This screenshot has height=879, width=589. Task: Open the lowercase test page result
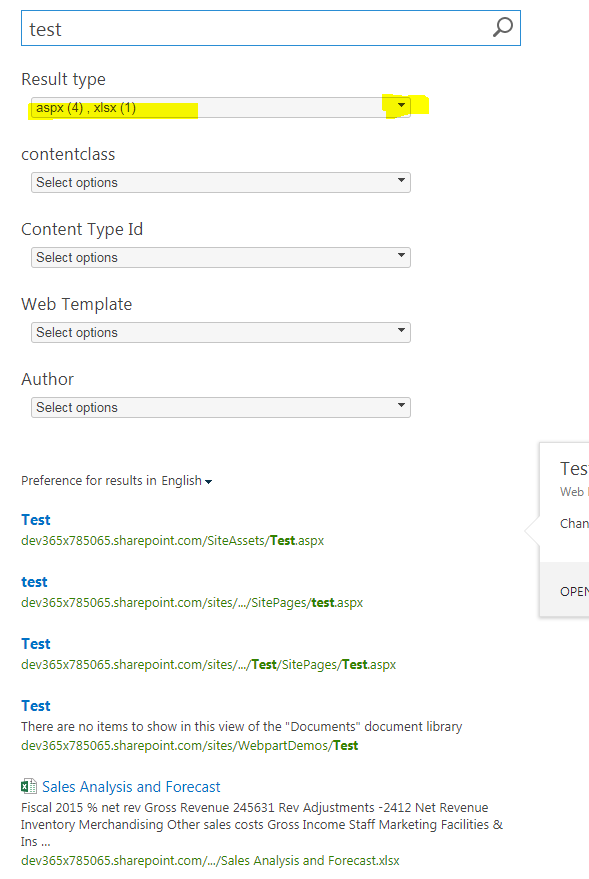click(33, 581)
